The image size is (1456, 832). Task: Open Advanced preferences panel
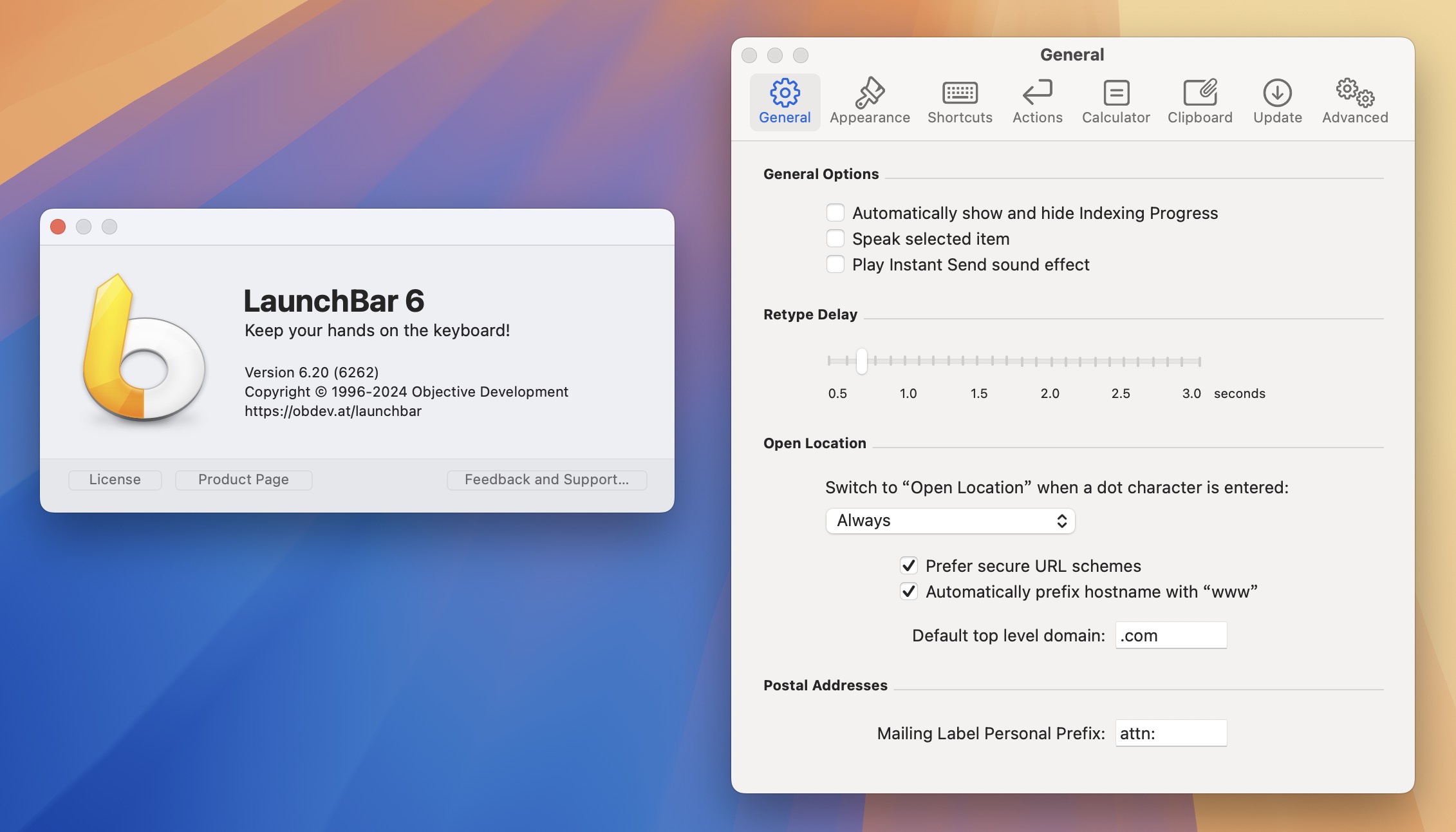(x=1355, y=99)
